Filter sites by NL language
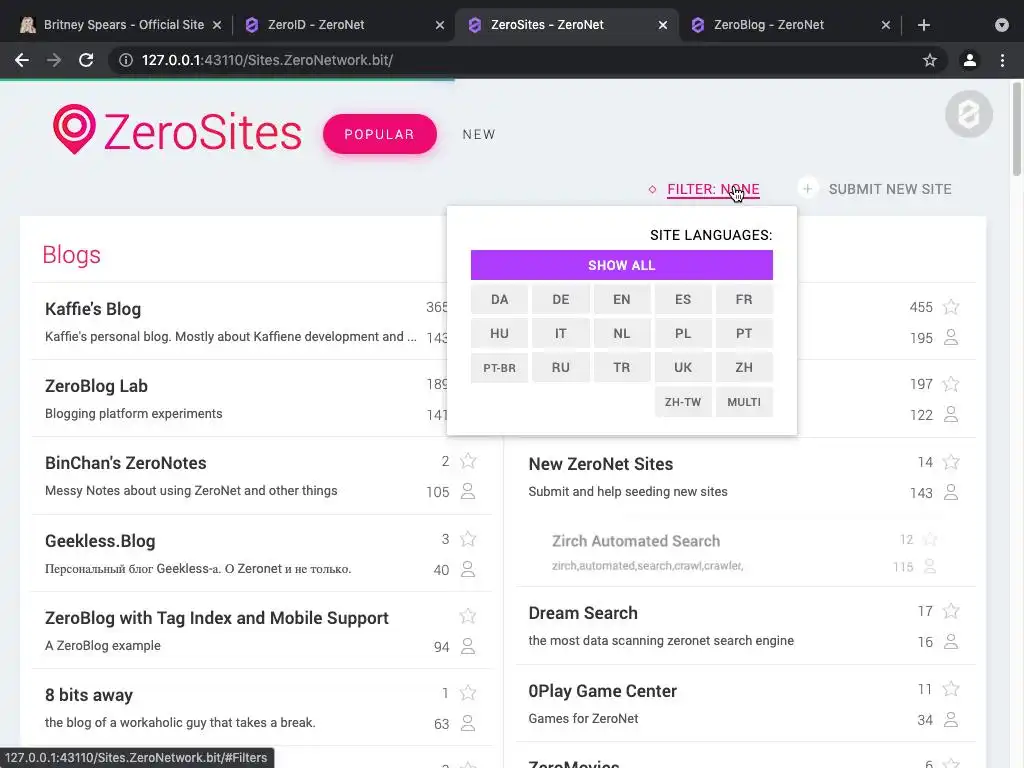The image size is (1024, 768). [622, 333]
